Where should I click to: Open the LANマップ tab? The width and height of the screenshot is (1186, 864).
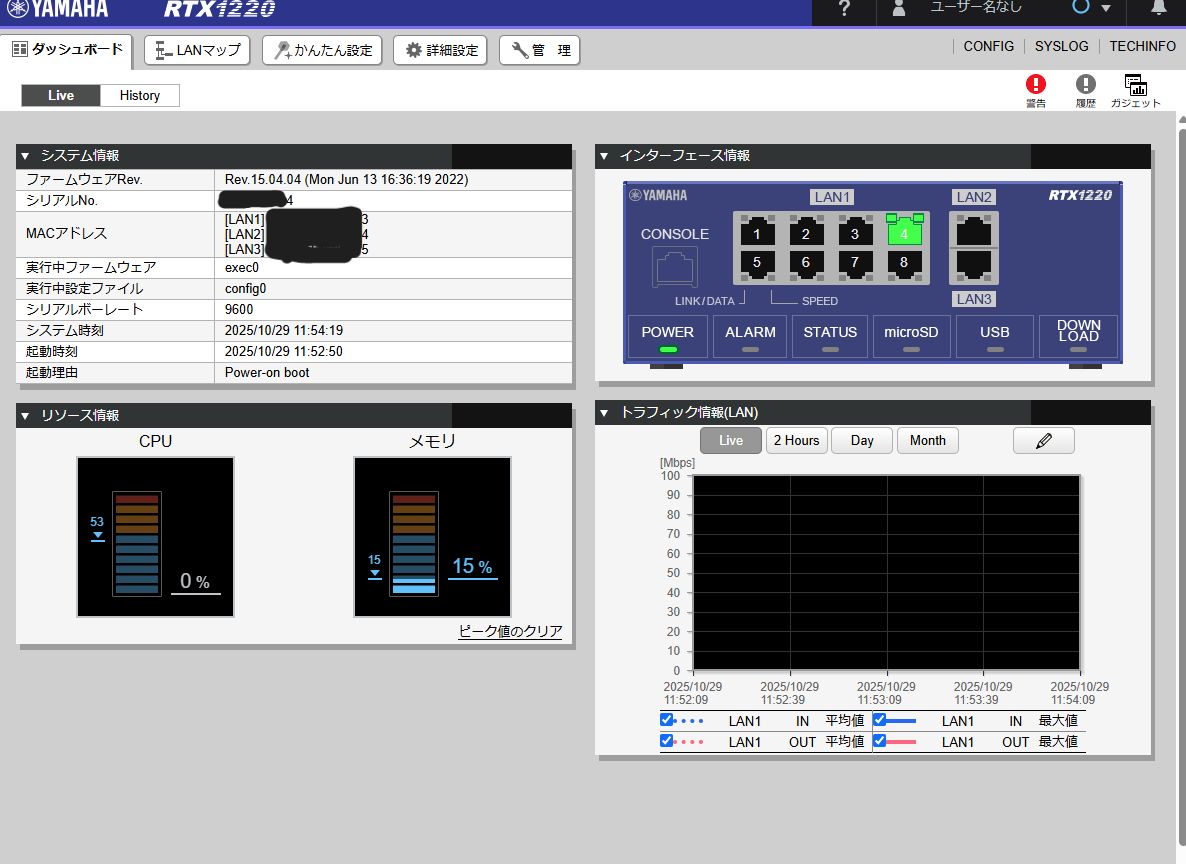click(198, 50)
